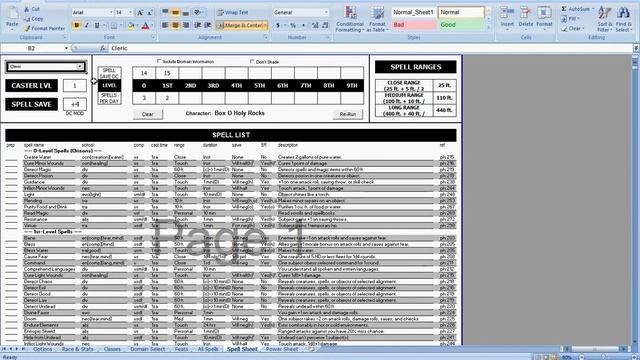Click the text Orientation icon
The height and width of the screenshot is (360, 640).
coord(198,13)
